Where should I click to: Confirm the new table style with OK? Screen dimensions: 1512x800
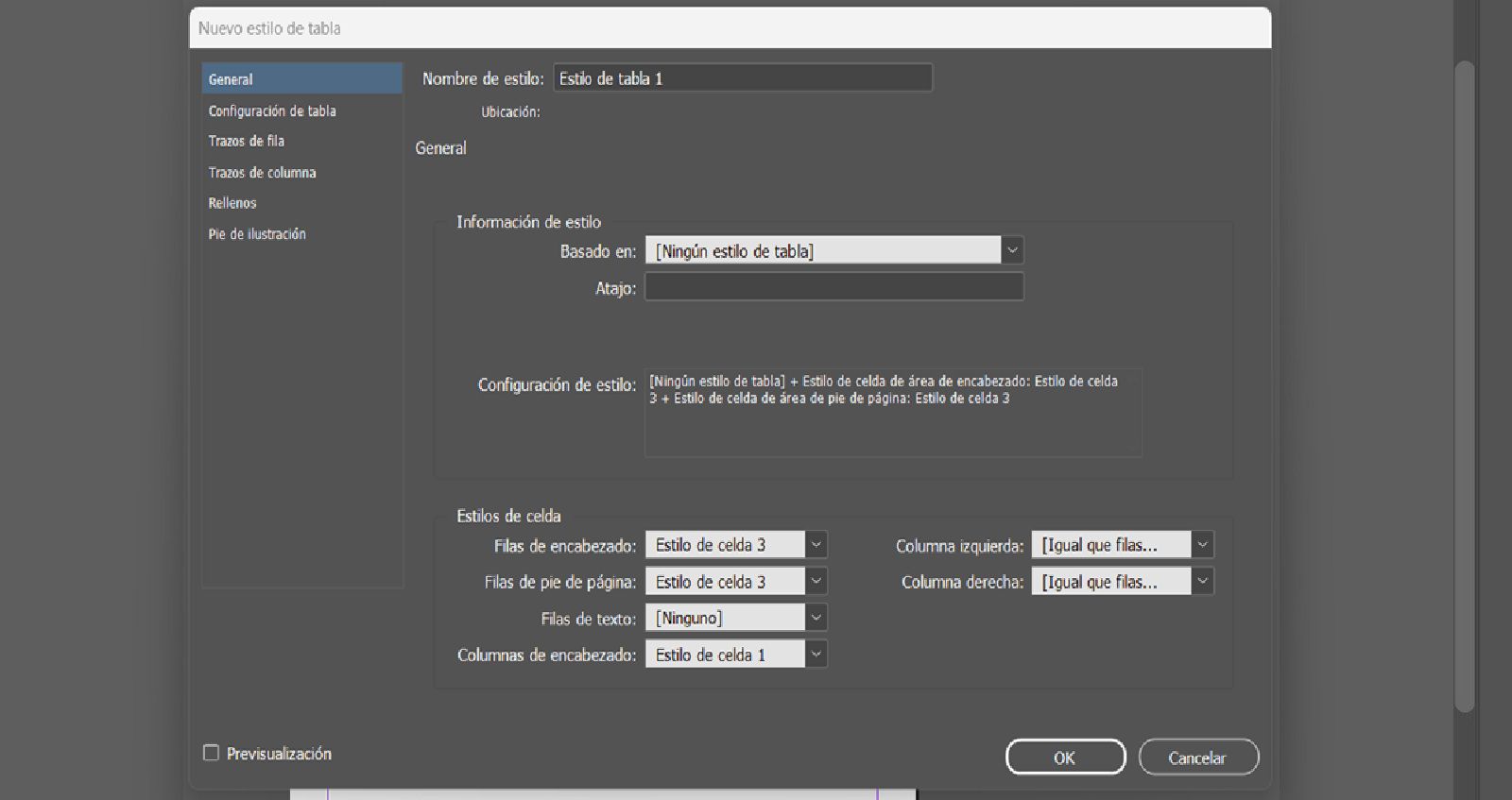point(1066,757)
